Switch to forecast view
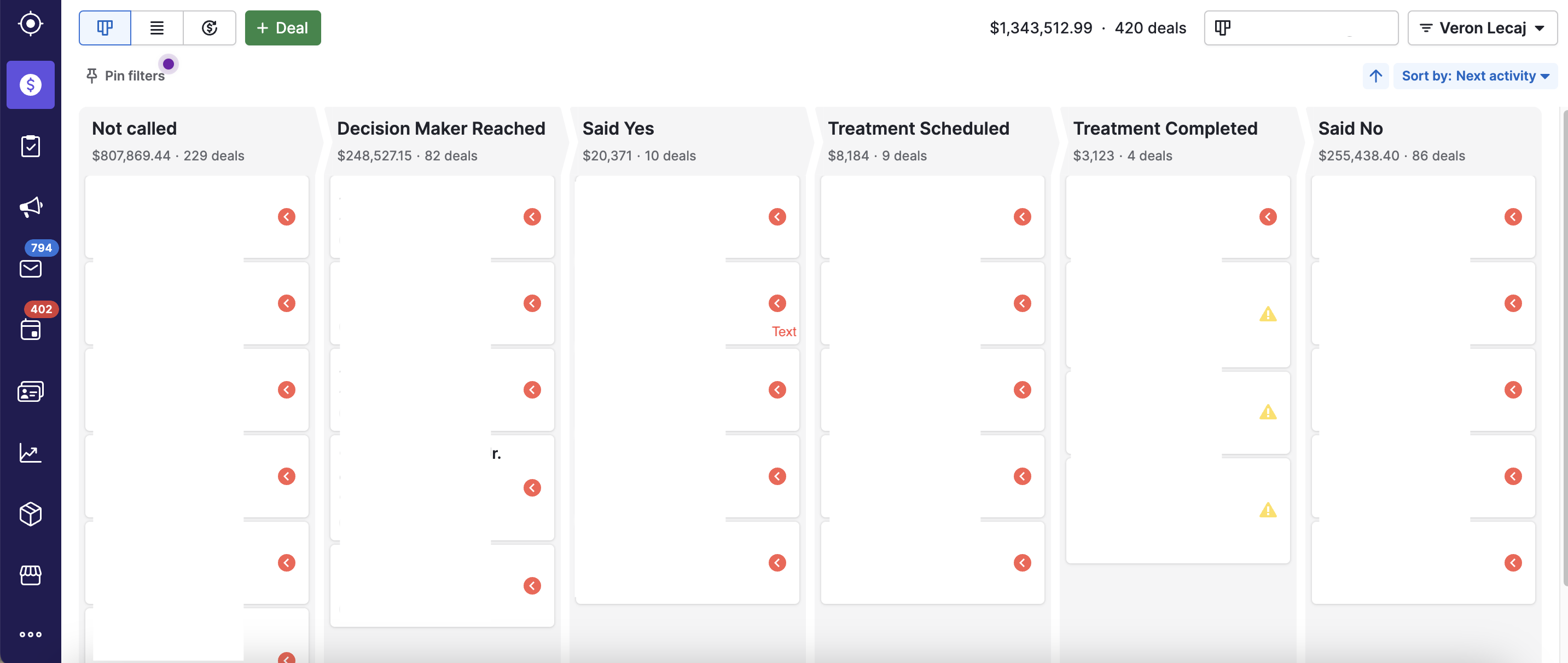This screenshot has height=663, width=1568. click(210, 28)
